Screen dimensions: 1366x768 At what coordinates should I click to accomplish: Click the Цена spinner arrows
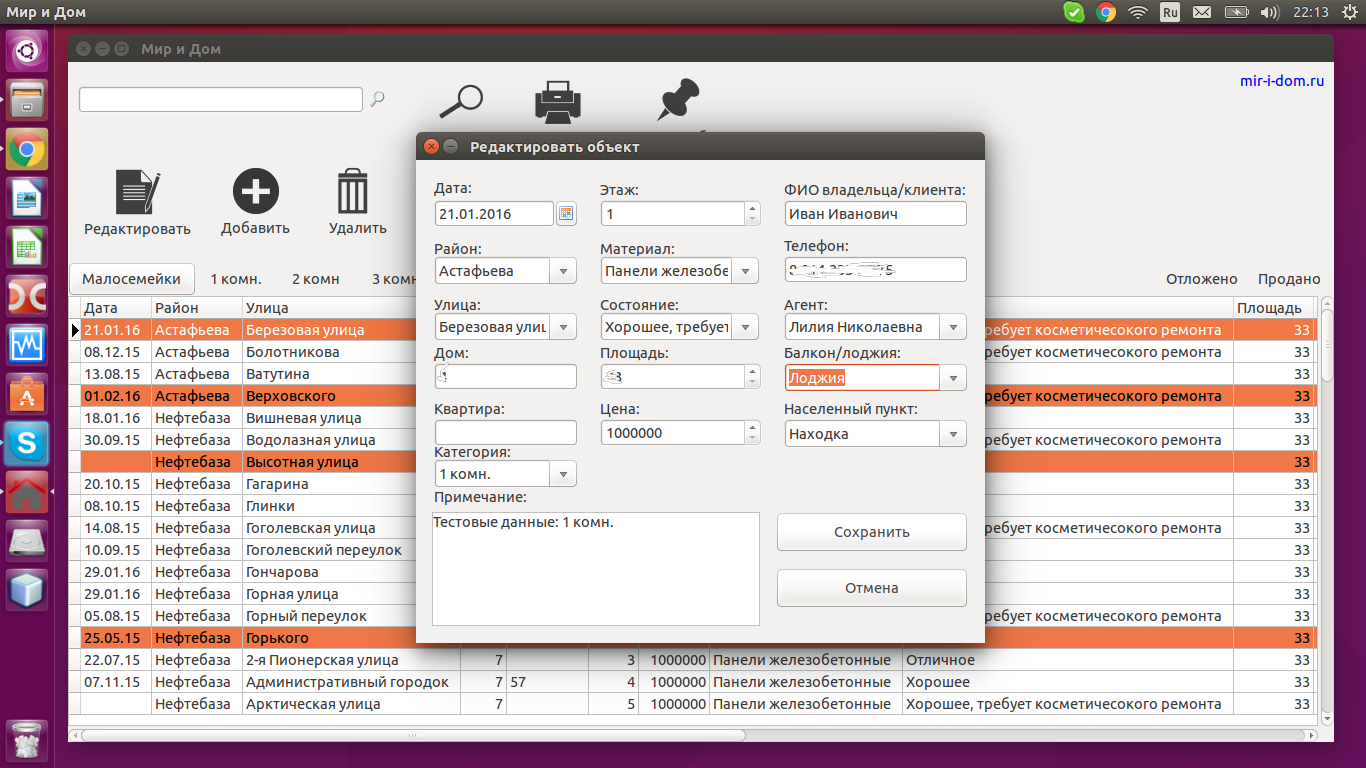pos(752,433)
